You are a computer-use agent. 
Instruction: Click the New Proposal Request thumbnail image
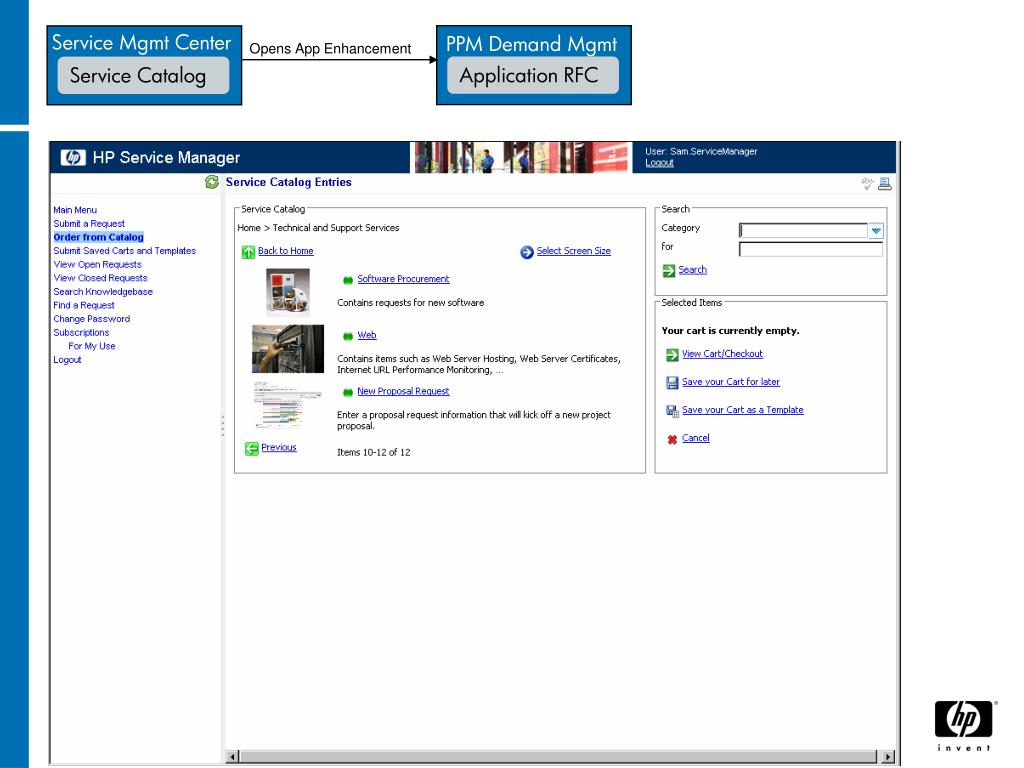tap(288, 405)
